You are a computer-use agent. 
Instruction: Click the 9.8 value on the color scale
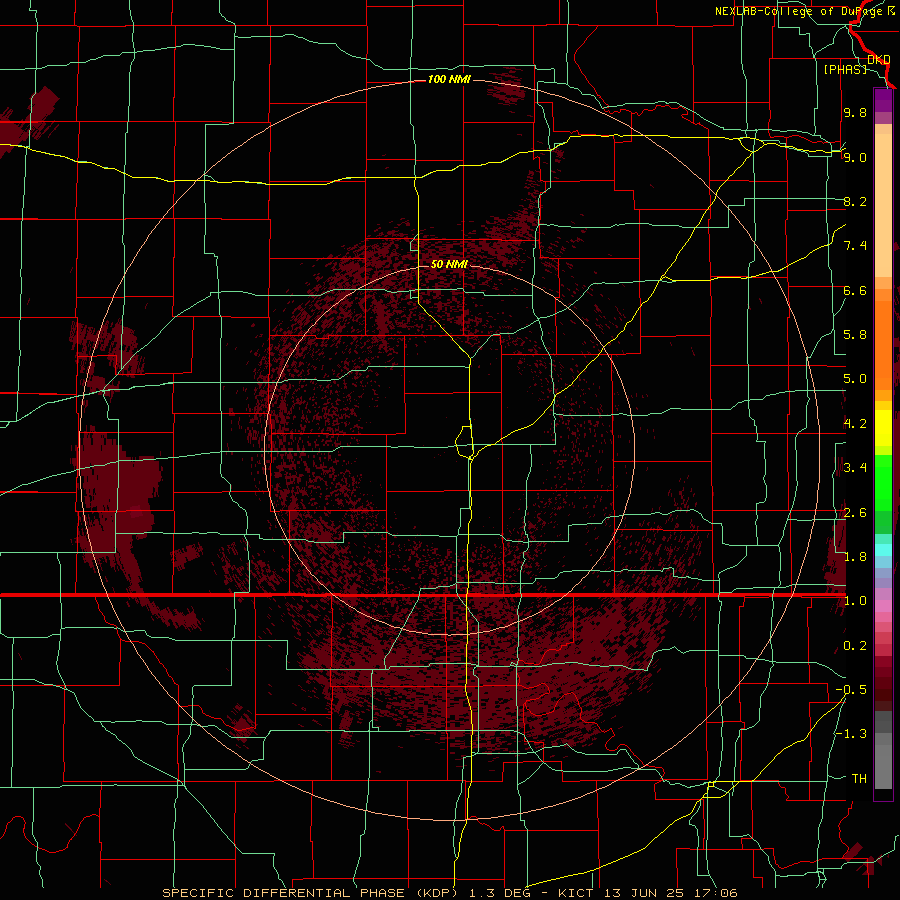pyautogui.click(x=855, y=112)
